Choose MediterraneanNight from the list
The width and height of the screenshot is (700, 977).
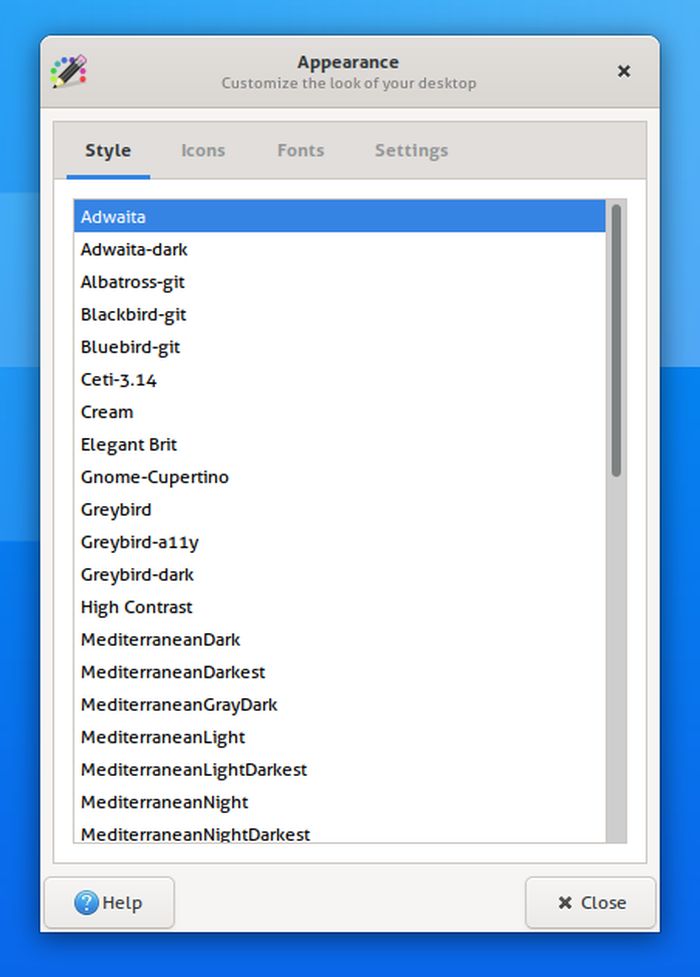pyautogui.click(x=164, y=802)
